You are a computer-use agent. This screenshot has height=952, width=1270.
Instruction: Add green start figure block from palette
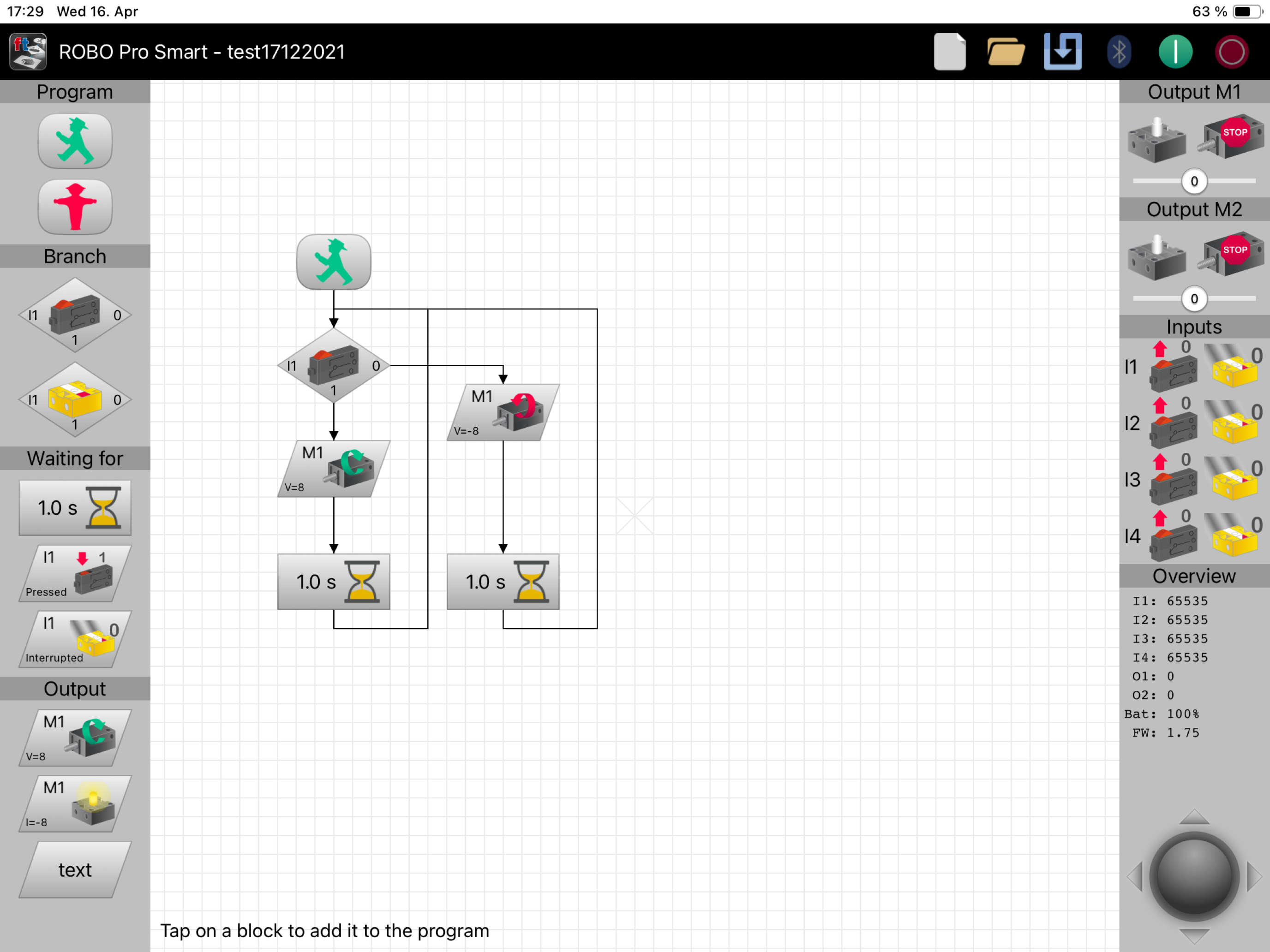point(75,141)
